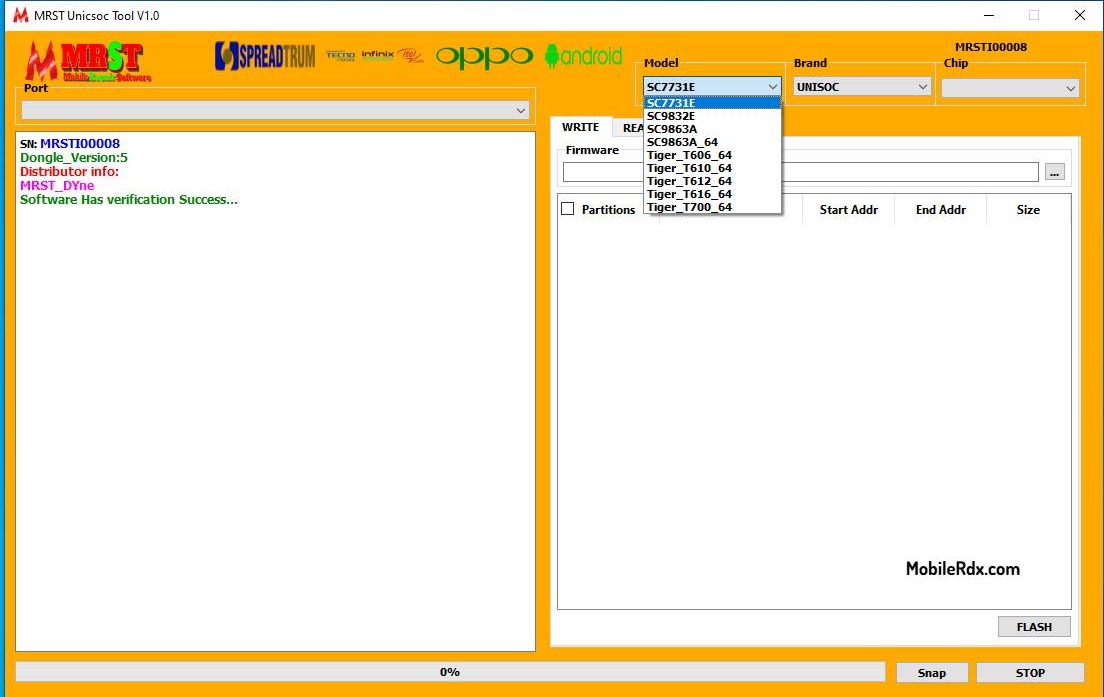Click the OPPO logo

point(484,56)
